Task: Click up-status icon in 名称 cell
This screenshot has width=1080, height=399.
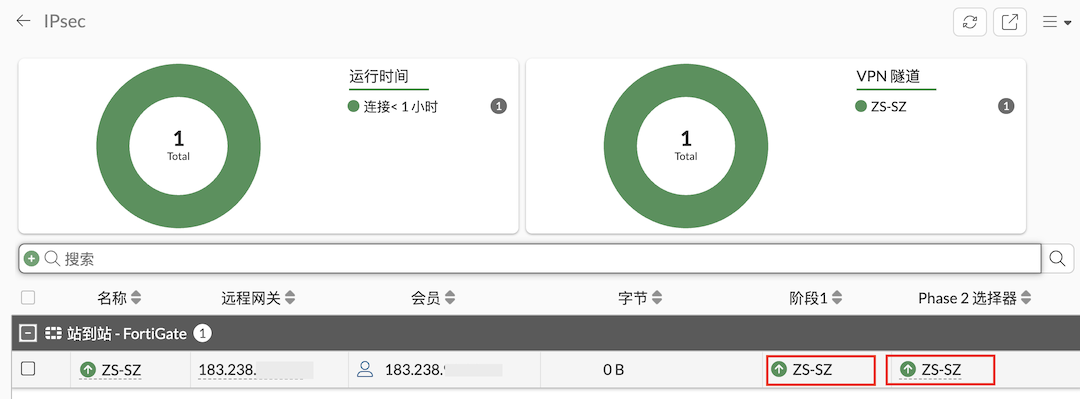Action: tap(87, 369)
